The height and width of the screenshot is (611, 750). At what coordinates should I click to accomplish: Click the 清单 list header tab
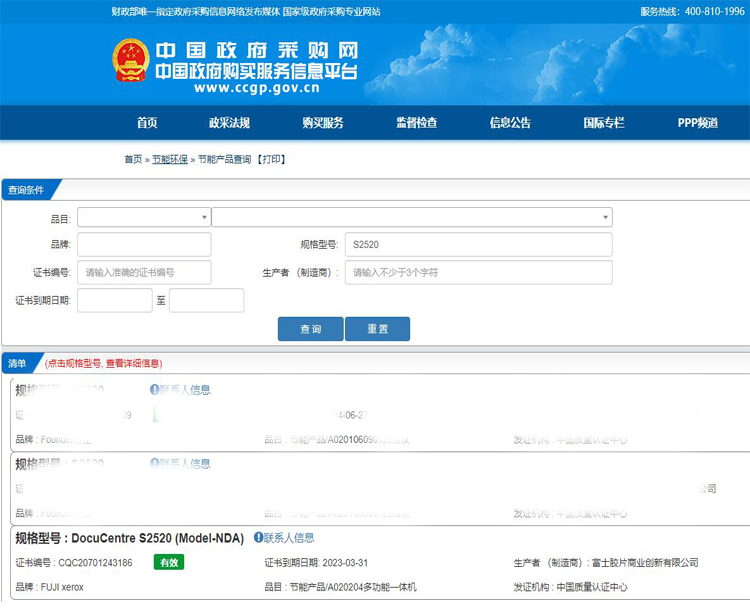pyautogui.click(x=17, y=363)
